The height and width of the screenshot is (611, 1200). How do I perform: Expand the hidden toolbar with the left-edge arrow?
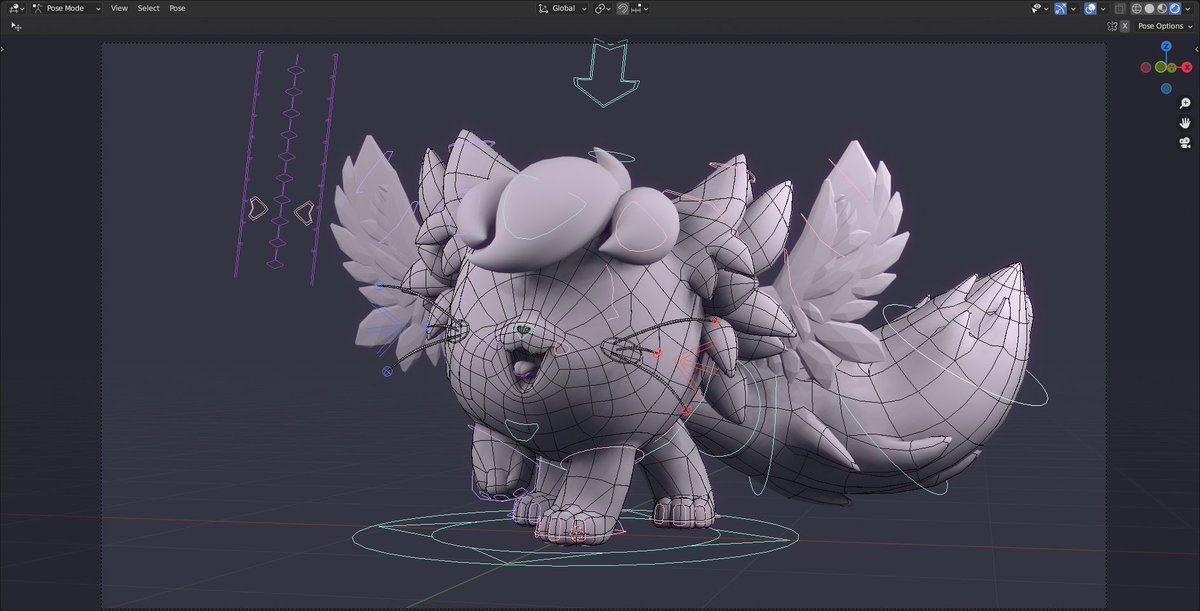[x=3, y=49]
